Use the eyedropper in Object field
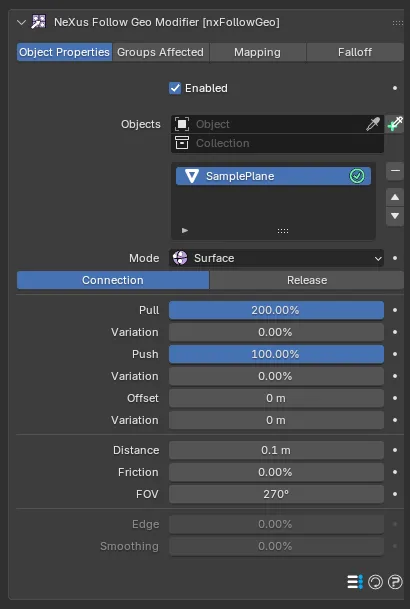 [x=373, y=124]
